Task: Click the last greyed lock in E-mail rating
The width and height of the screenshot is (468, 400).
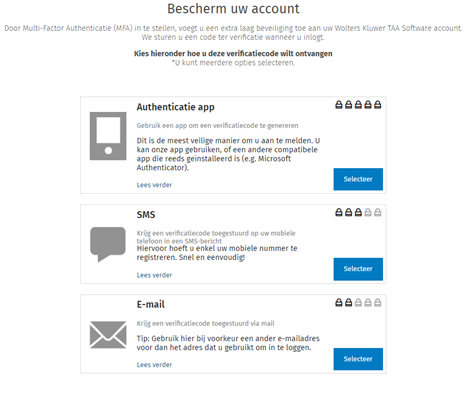Action: (377, 303)
